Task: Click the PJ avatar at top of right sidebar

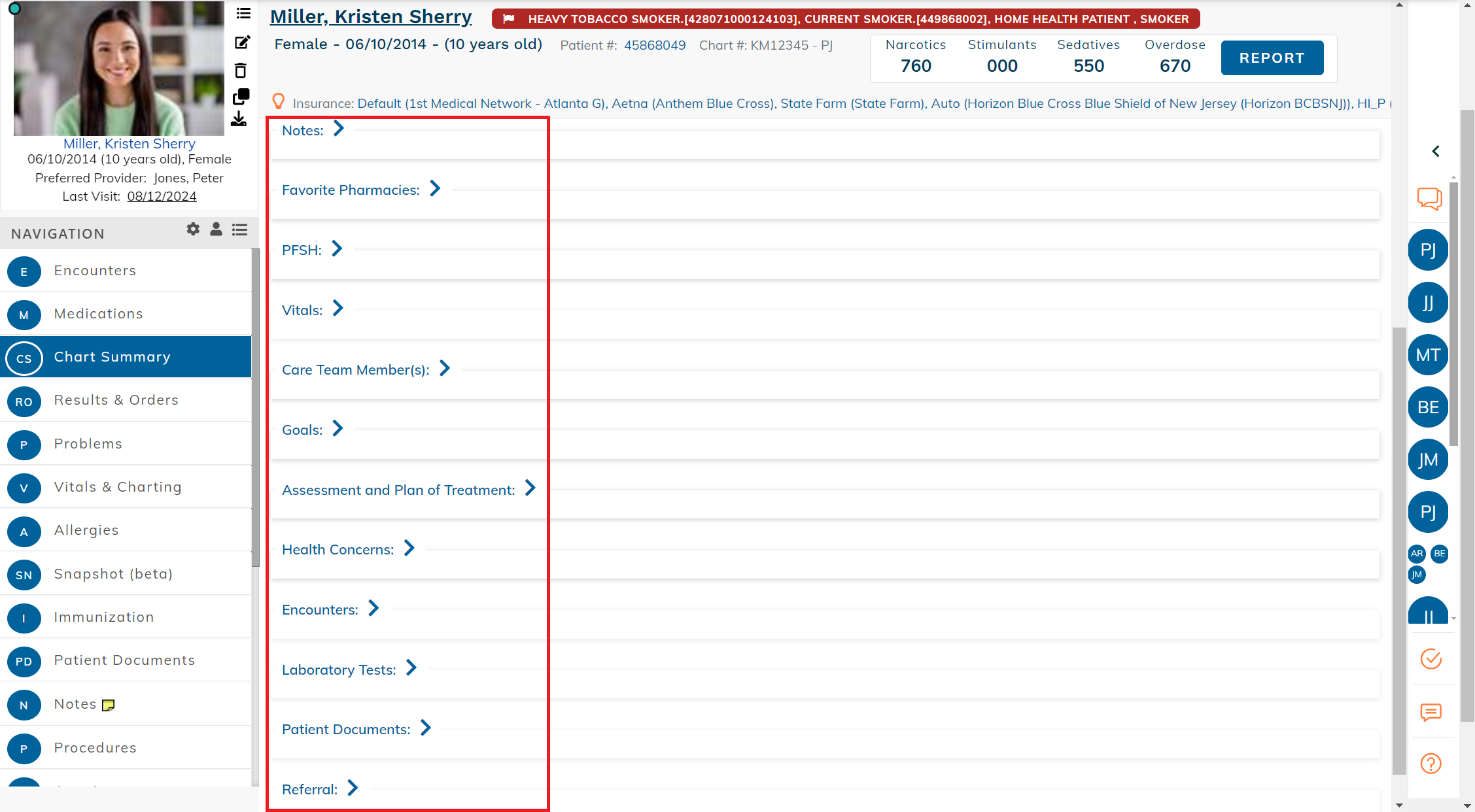Action: (1428, 250)
